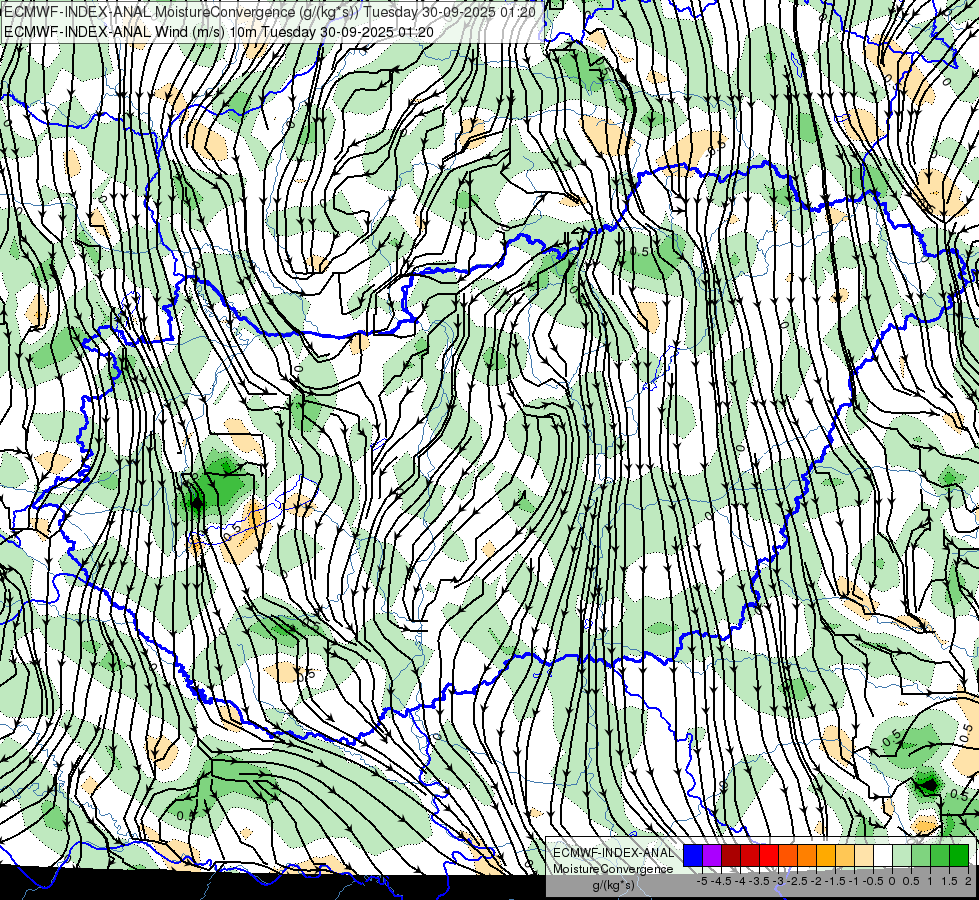979x900 pixels.
Task: Click the legend tick value -0.5
Action: 873,881
